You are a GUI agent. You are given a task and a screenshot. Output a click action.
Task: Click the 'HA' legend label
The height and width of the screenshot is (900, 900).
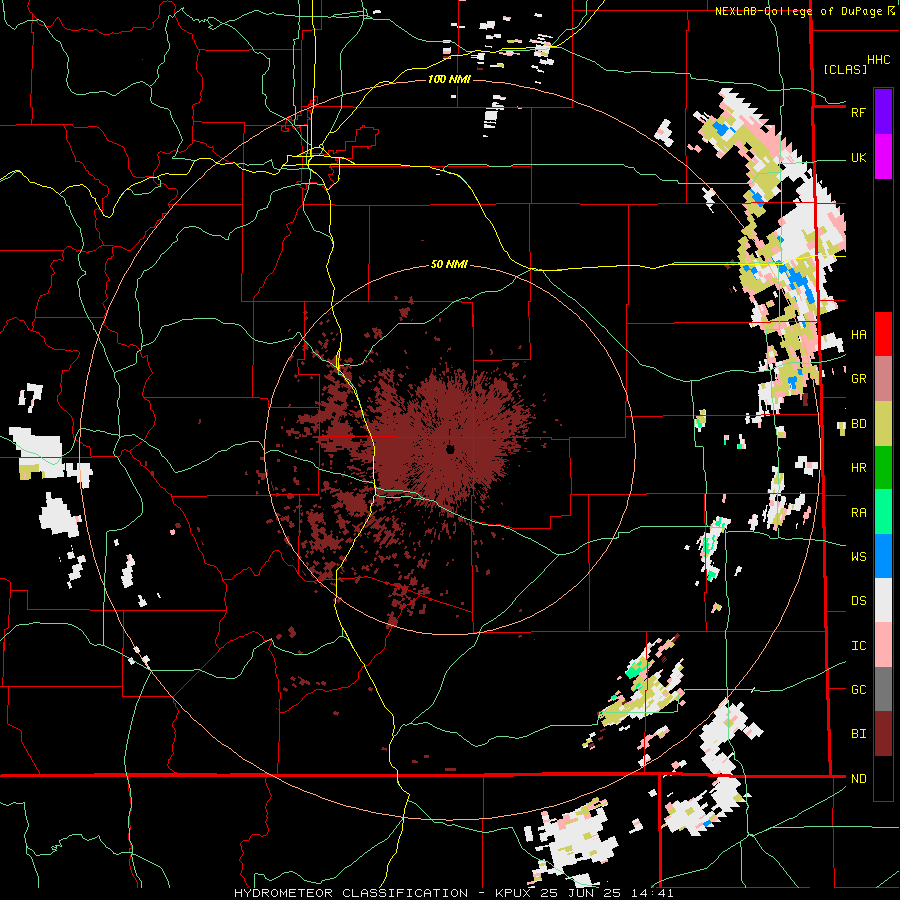click(x=858, y=335)
